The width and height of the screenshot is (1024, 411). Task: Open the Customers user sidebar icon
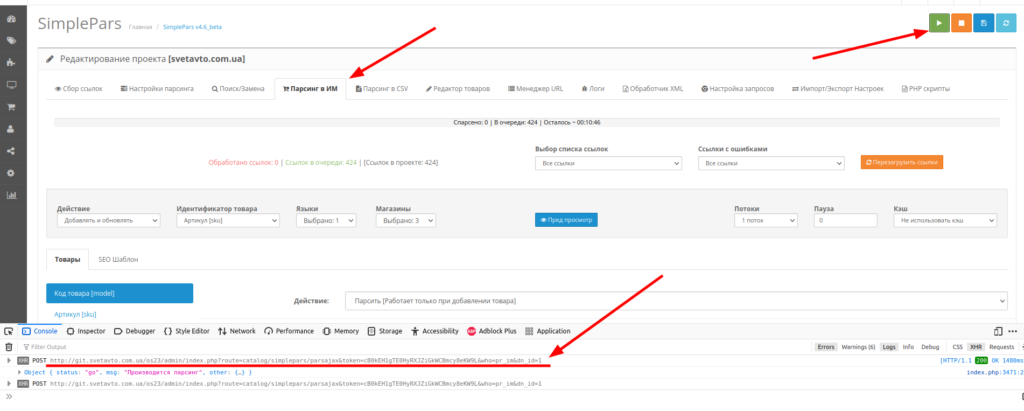click(x=10, y=129)
